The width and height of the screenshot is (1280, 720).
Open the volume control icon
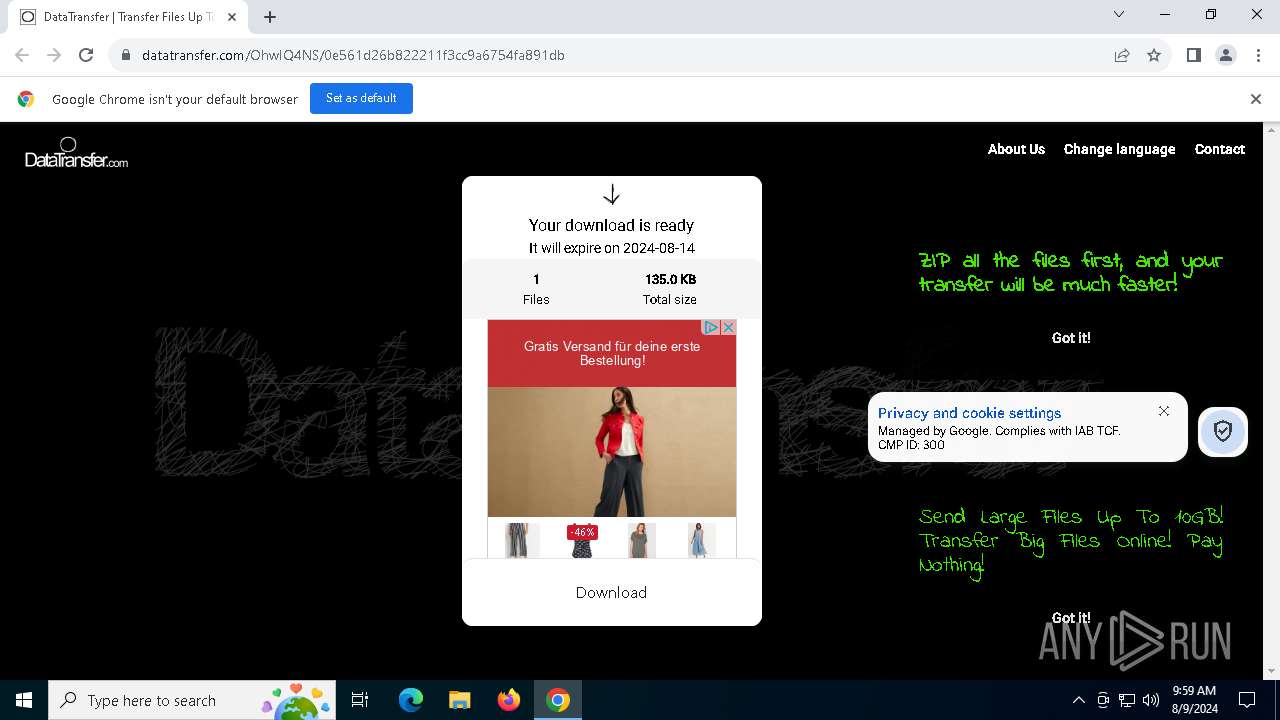click(1151, 700)
